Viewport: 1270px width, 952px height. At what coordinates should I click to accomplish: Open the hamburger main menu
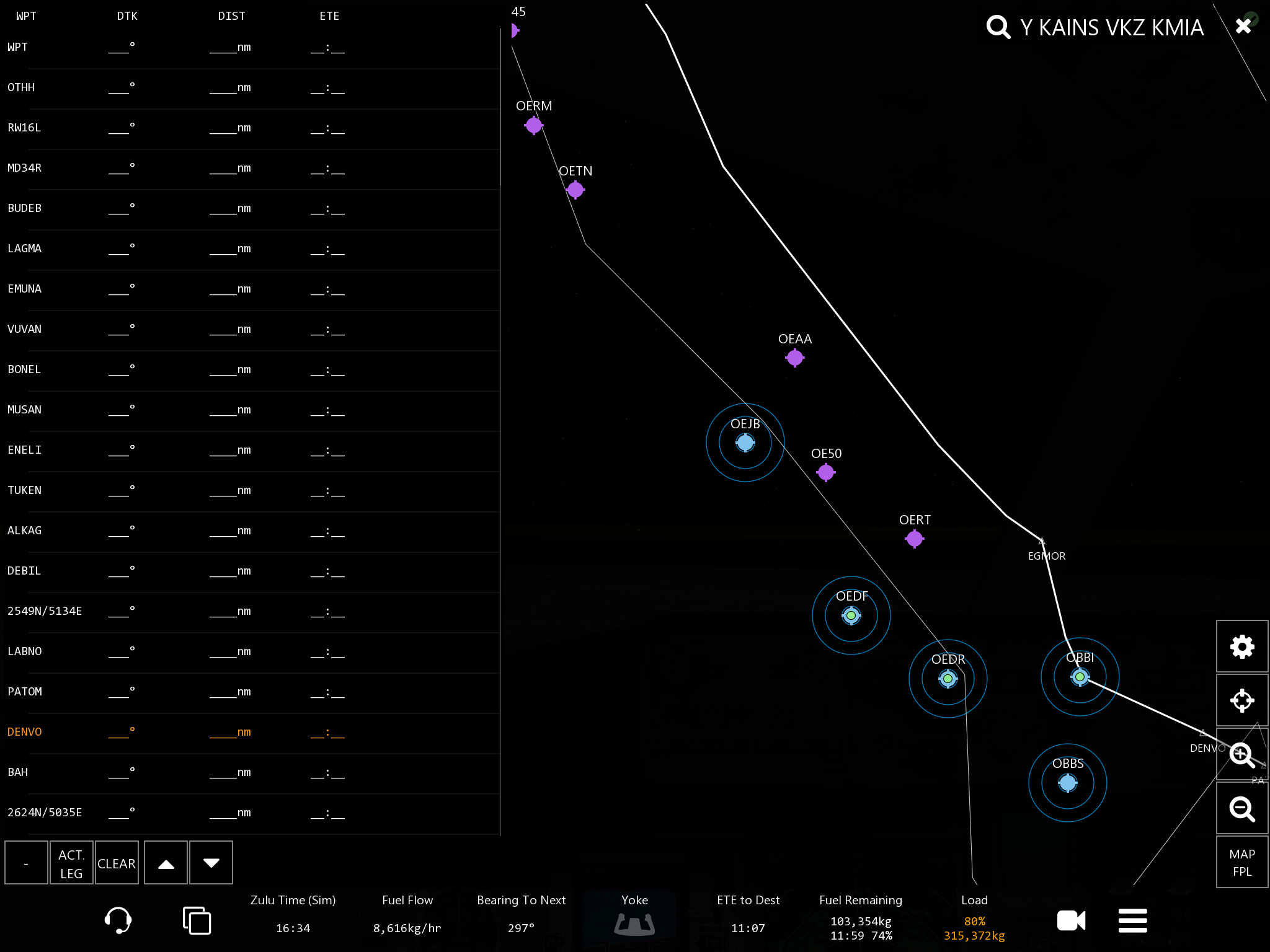coord(1132,920)
